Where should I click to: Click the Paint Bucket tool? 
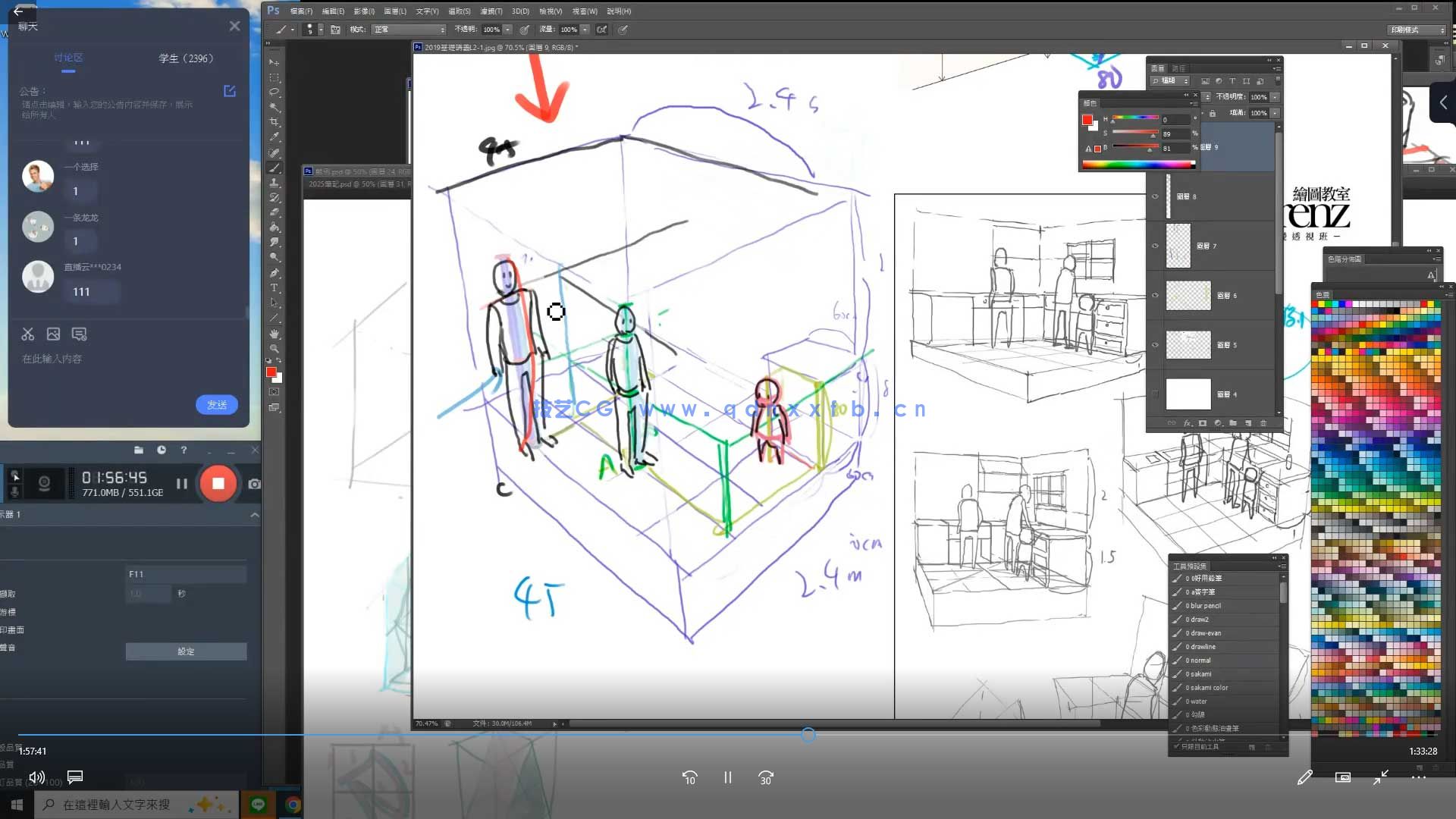(274, 227)
